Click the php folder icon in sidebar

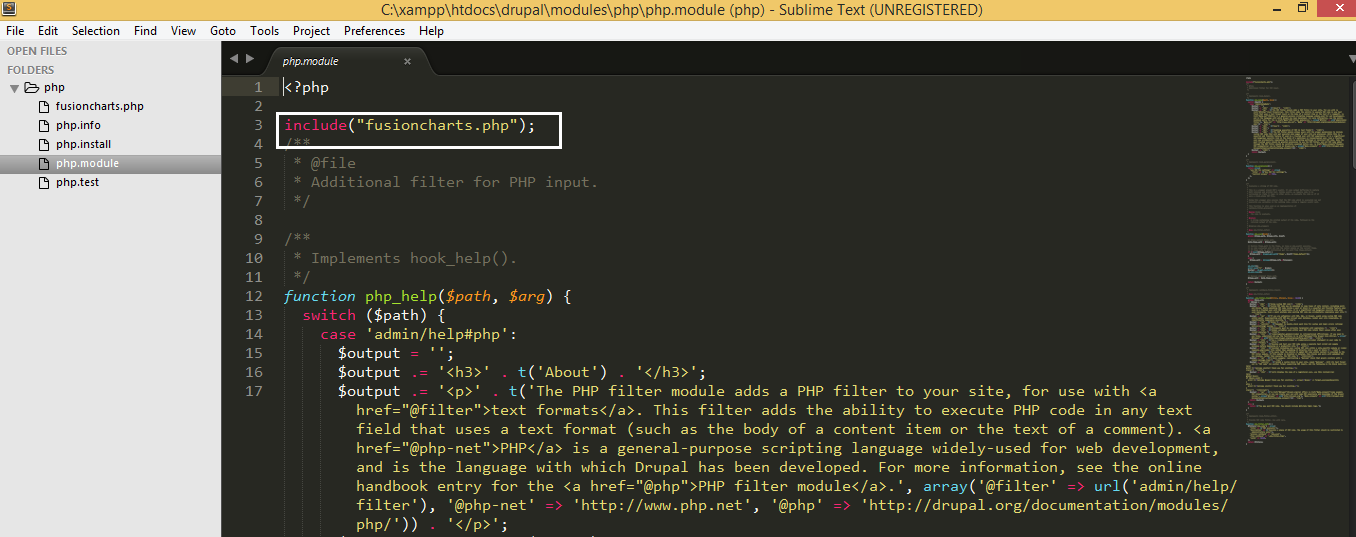coord(31,88)
